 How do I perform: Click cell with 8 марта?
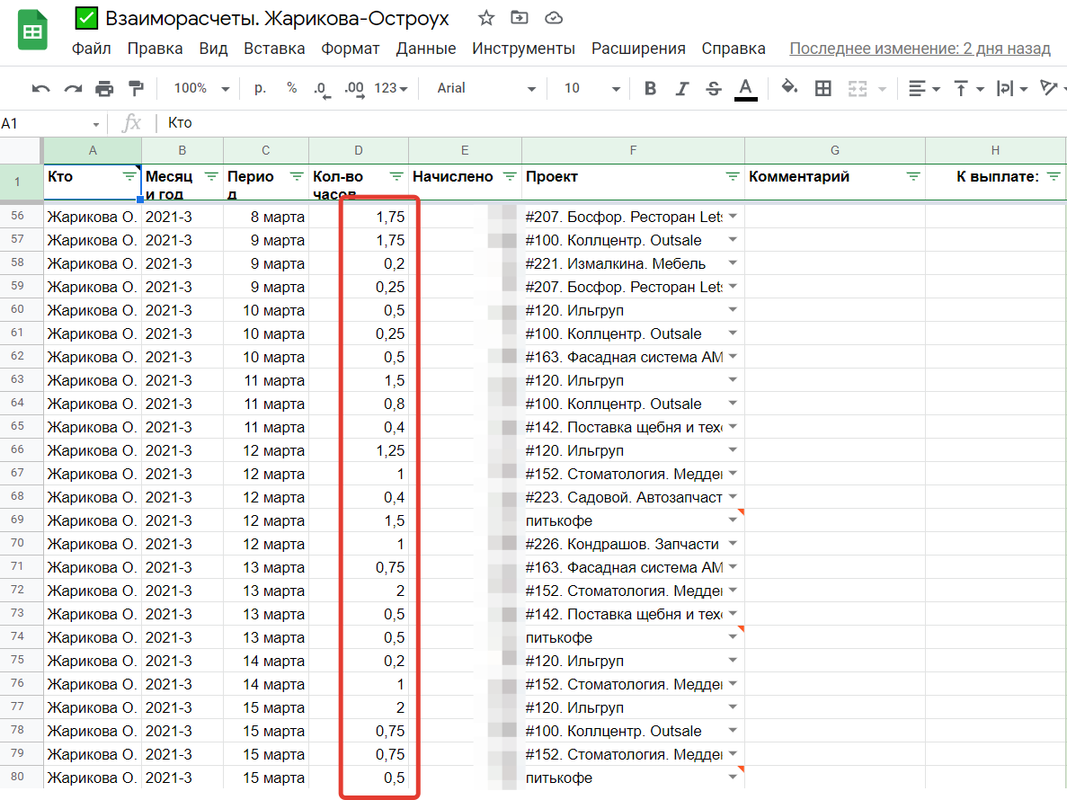266,217
